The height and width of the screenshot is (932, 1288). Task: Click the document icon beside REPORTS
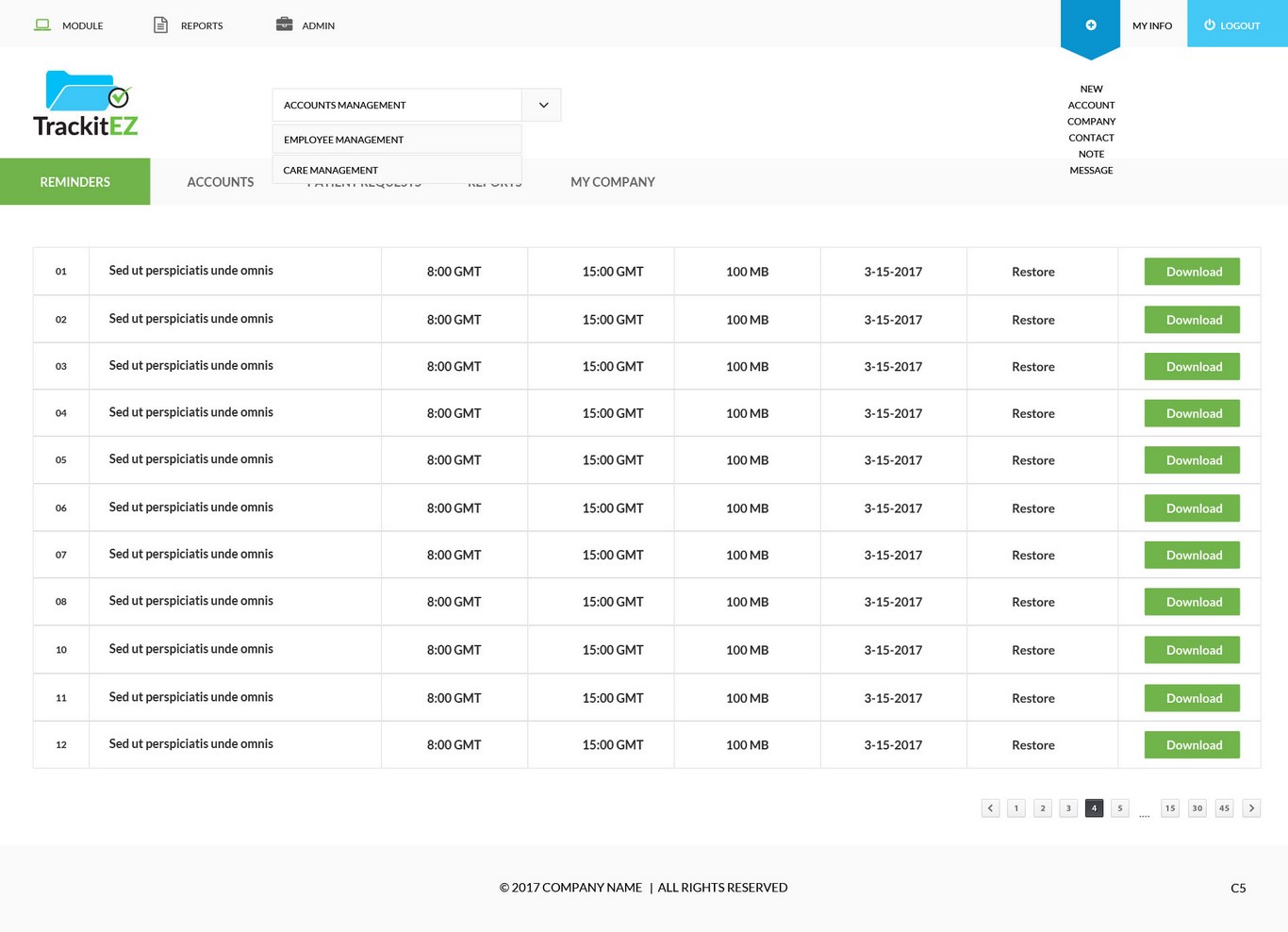(x=161, y=25)
